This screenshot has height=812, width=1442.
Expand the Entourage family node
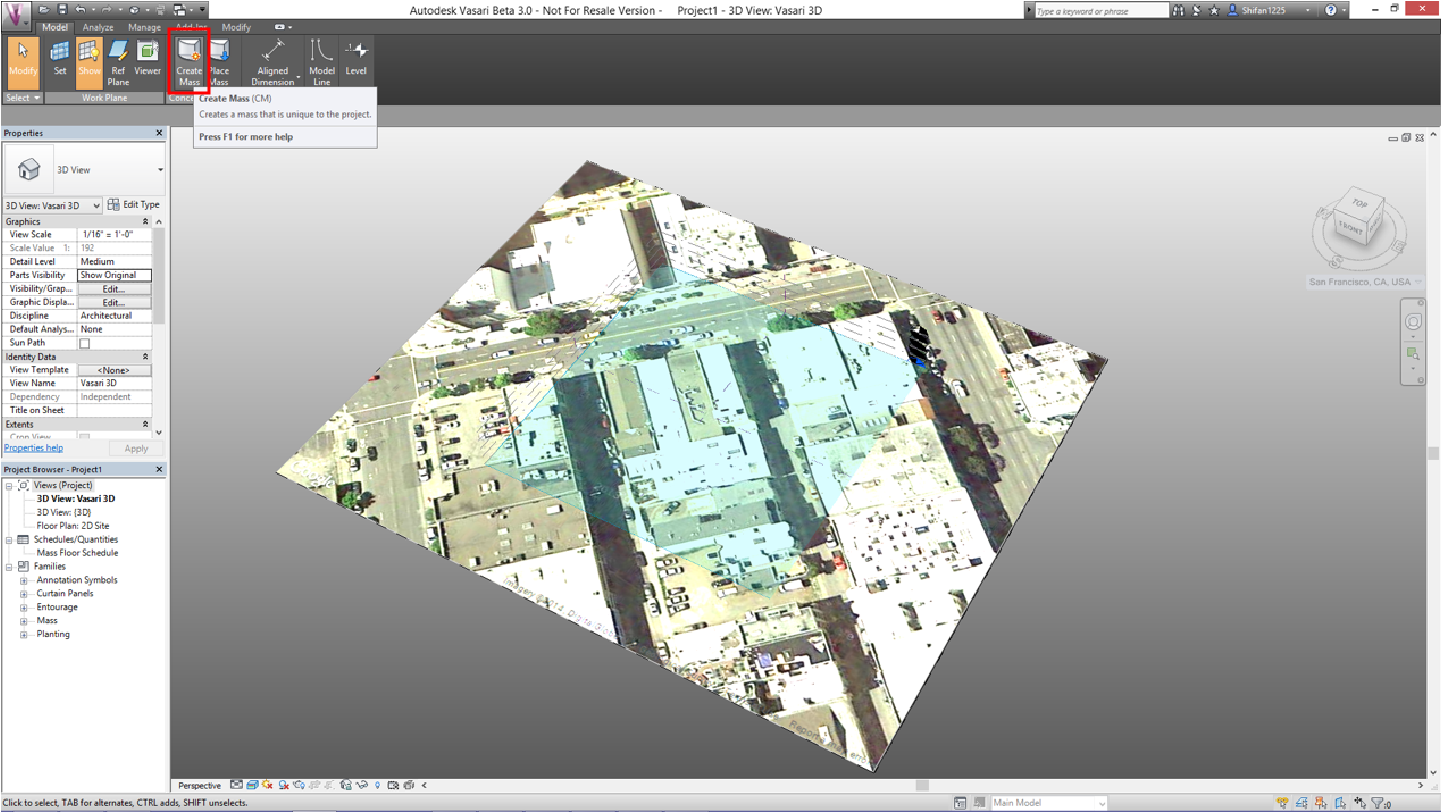pyautogui.click(x=23, y=607)
